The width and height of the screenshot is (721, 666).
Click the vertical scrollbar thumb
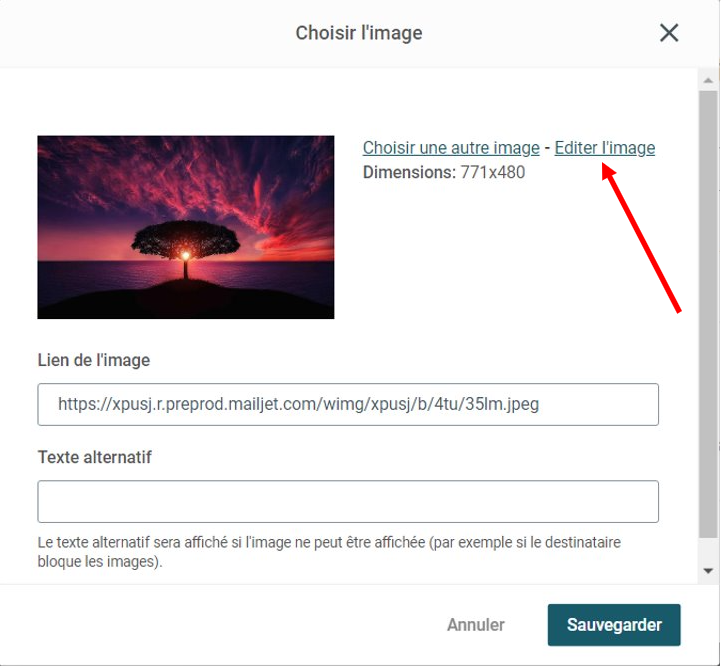pos(708,314)
